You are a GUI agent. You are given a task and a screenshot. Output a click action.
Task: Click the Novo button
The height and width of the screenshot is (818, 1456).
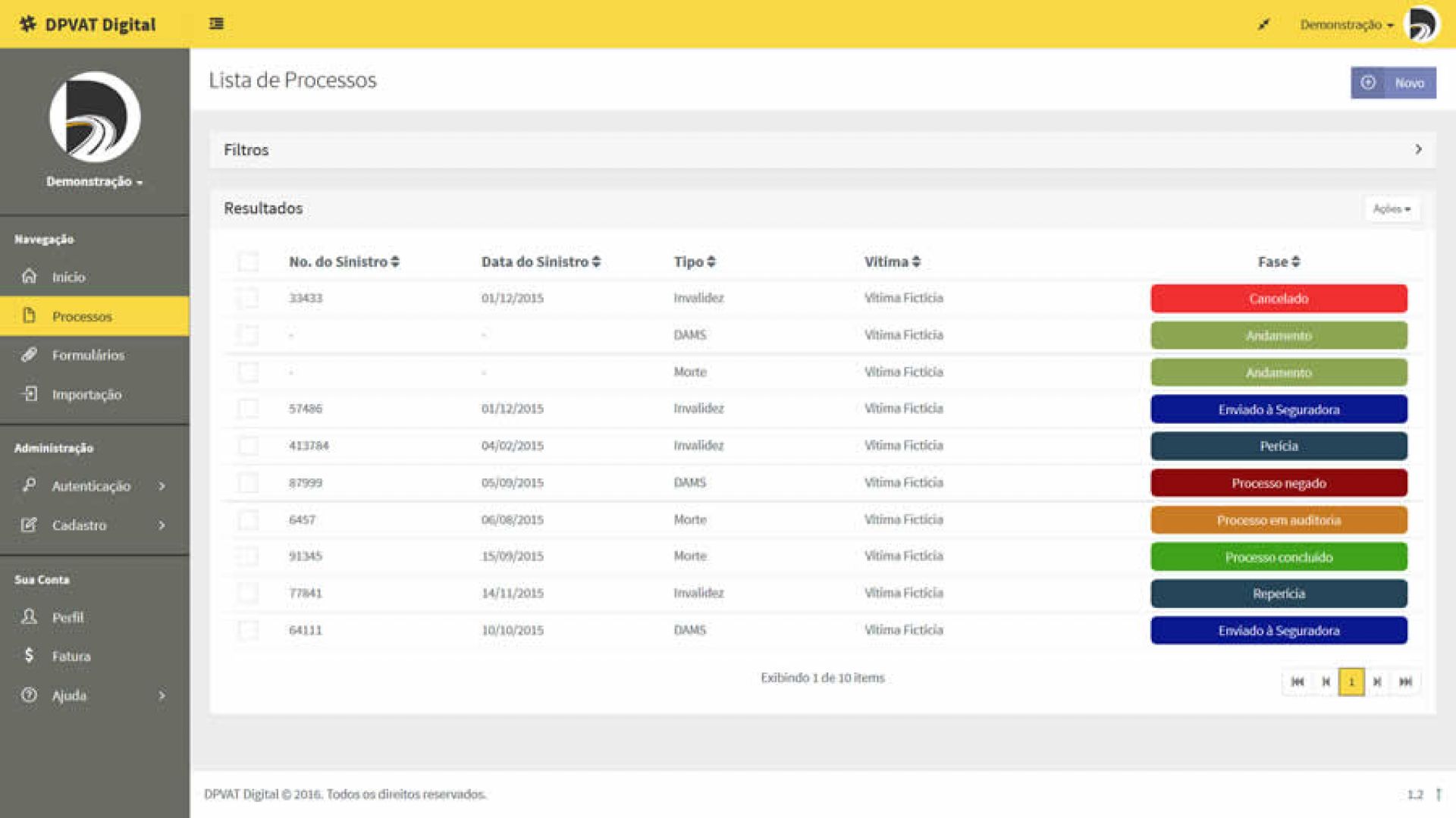tap(1393, 83)
